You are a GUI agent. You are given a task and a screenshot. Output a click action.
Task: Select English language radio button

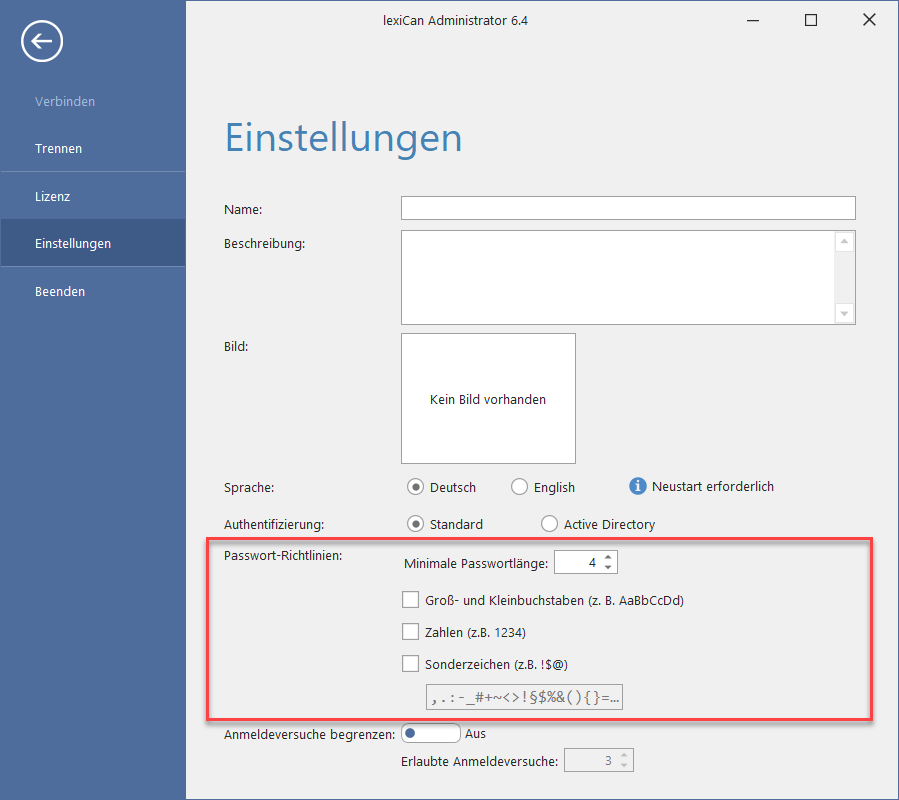(x=519, y=487)
